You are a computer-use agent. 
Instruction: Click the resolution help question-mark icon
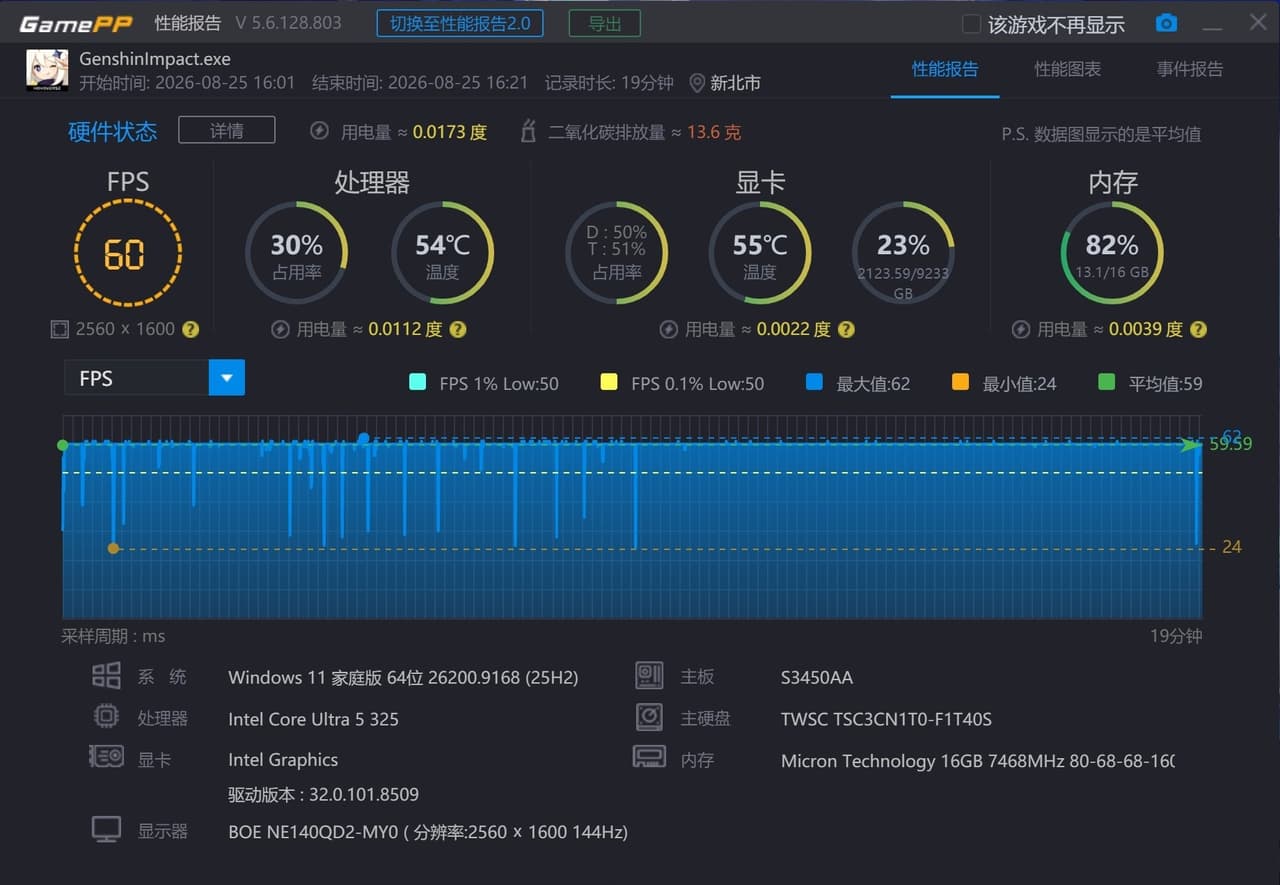tap(191, 329)
